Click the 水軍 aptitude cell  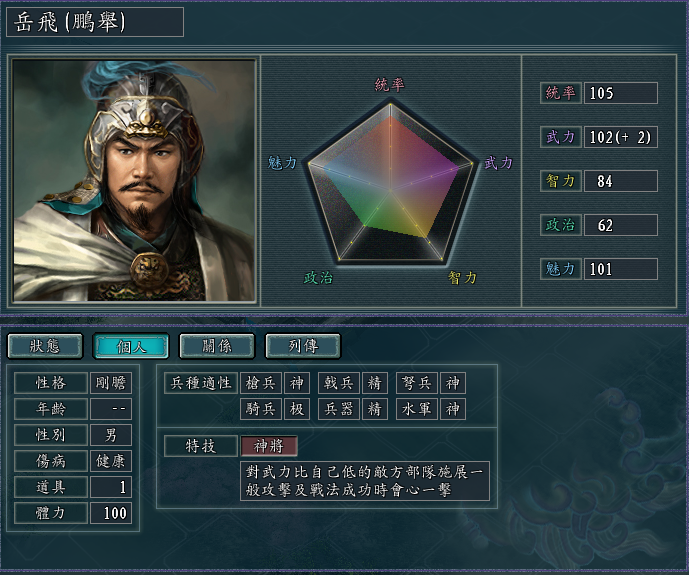pos(416,409)
